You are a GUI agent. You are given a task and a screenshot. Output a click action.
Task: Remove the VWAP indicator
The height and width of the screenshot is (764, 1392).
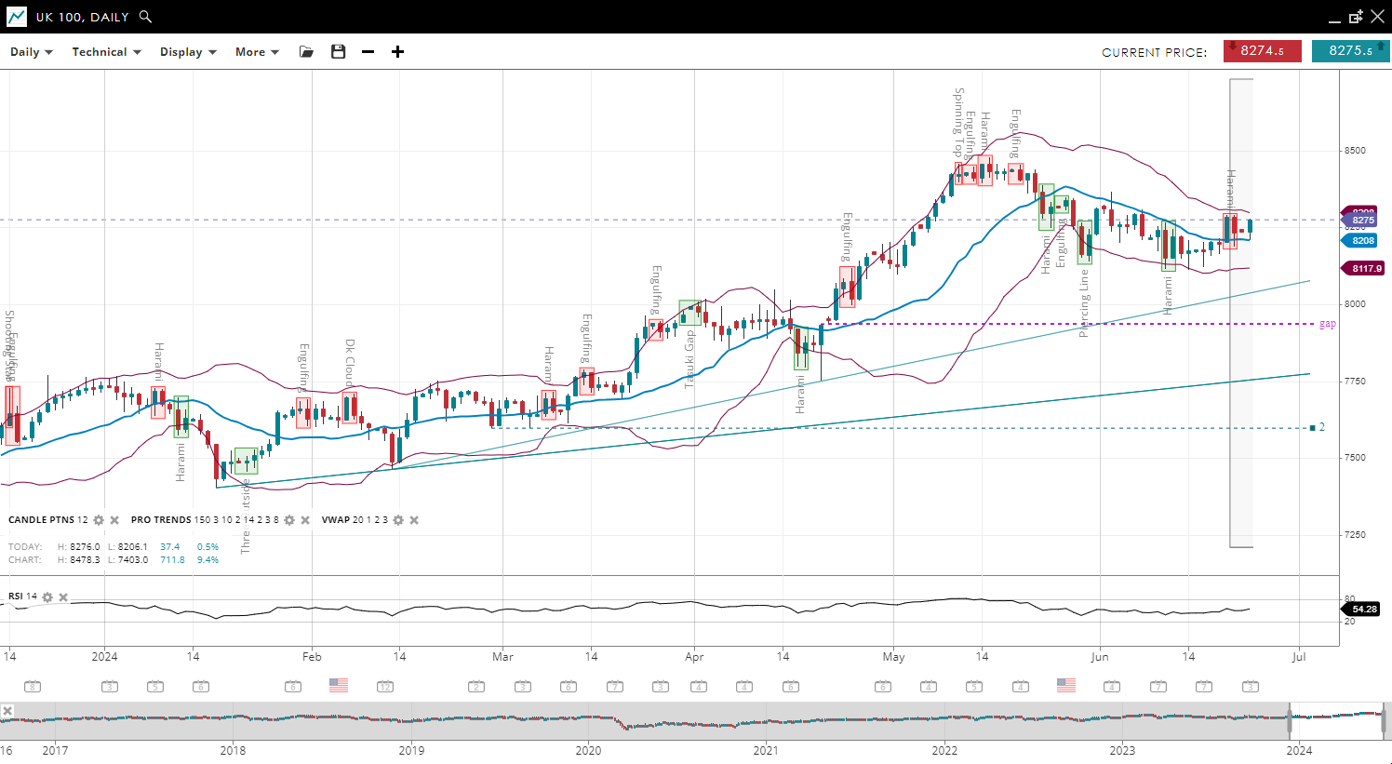click(414, 520)
